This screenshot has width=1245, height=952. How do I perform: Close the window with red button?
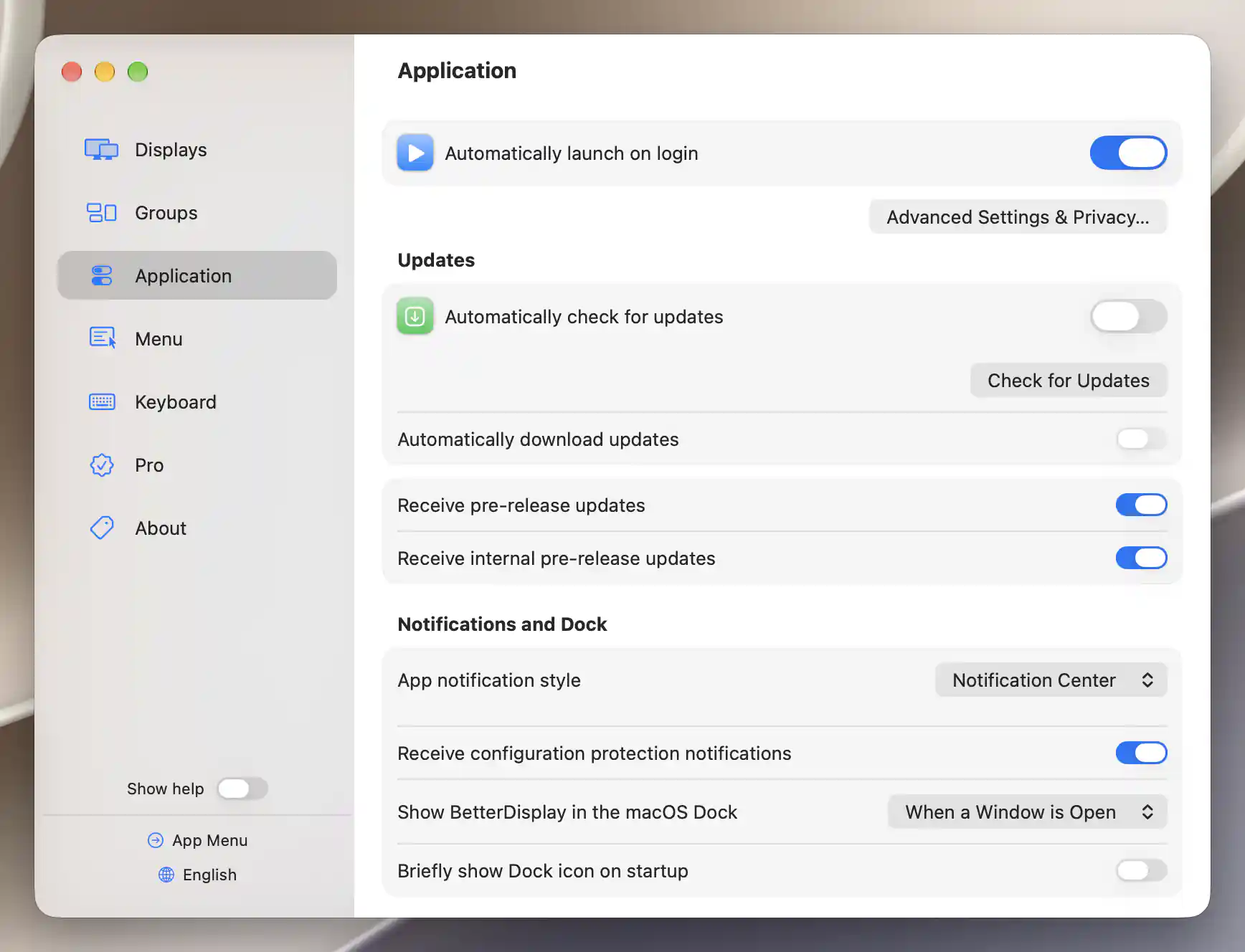[x=72, y=72]
